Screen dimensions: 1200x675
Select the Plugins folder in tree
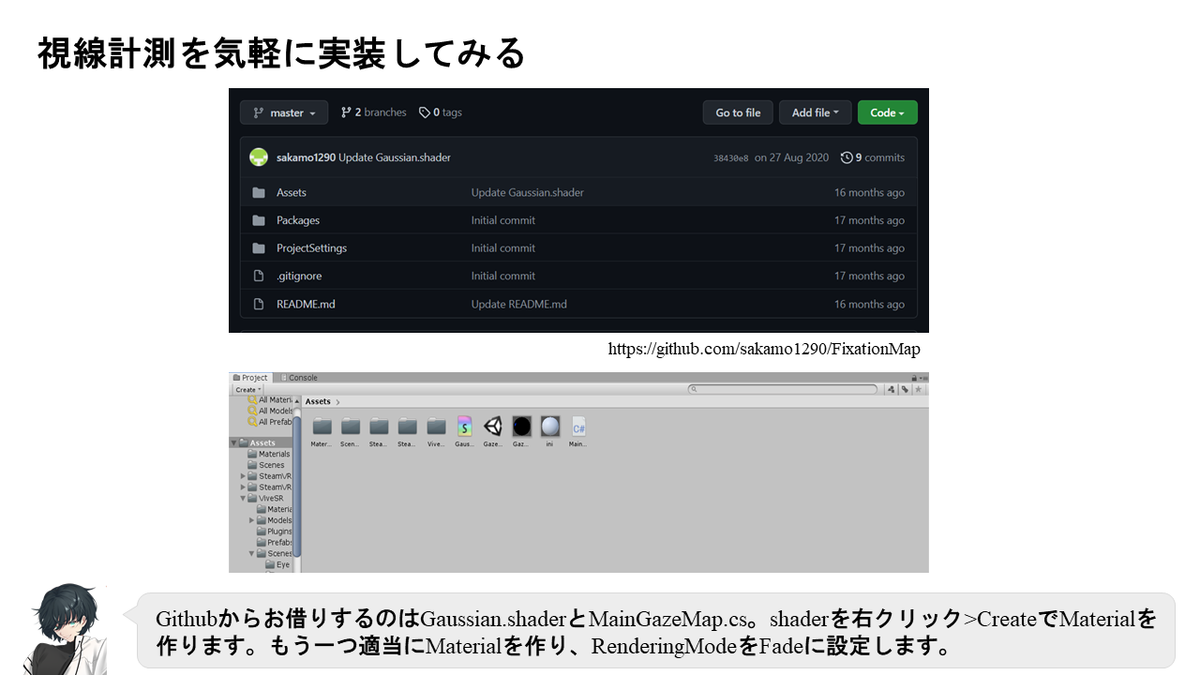[x=274, y=531]
